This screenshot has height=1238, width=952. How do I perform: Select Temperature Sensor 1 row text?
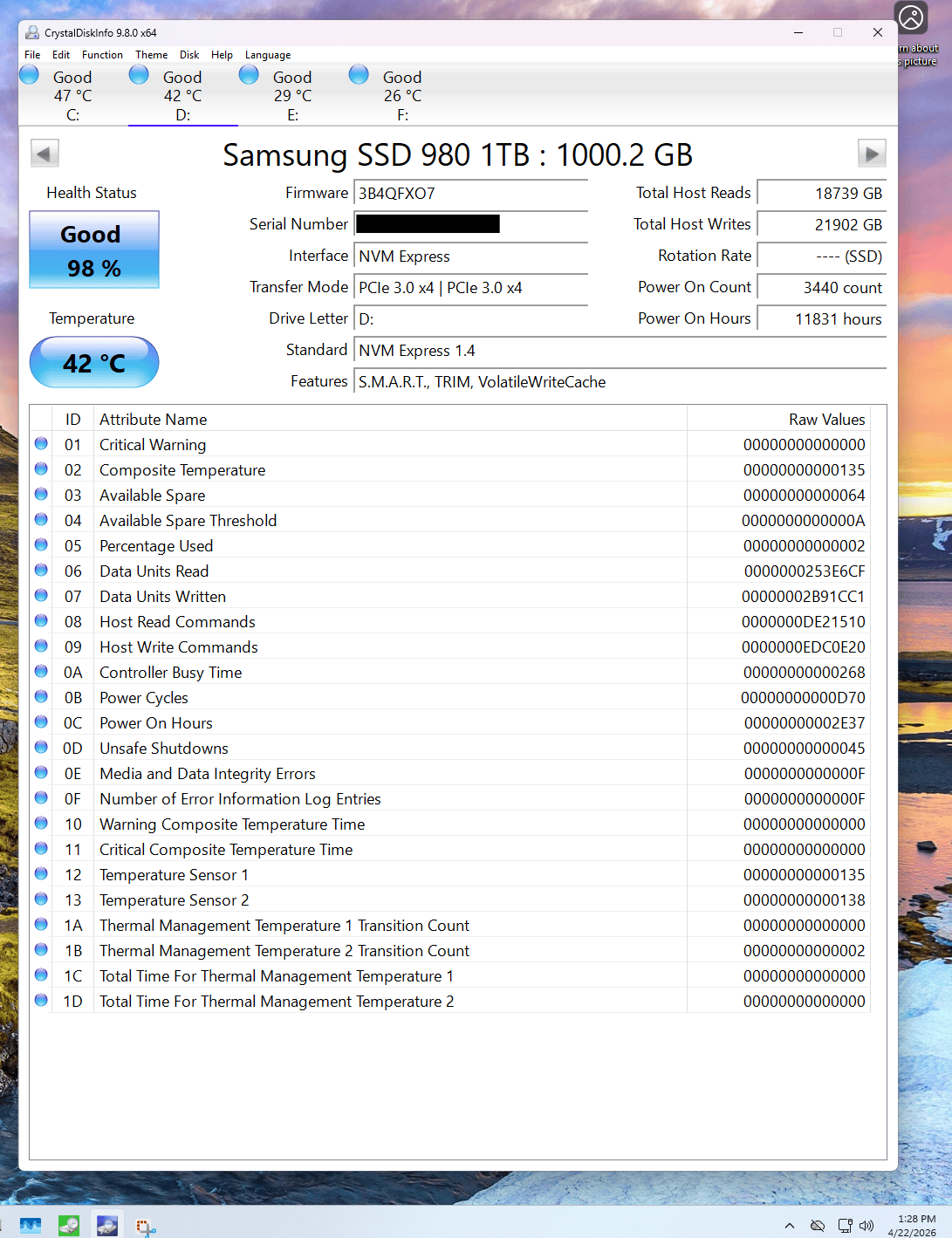tap(174, 875)
